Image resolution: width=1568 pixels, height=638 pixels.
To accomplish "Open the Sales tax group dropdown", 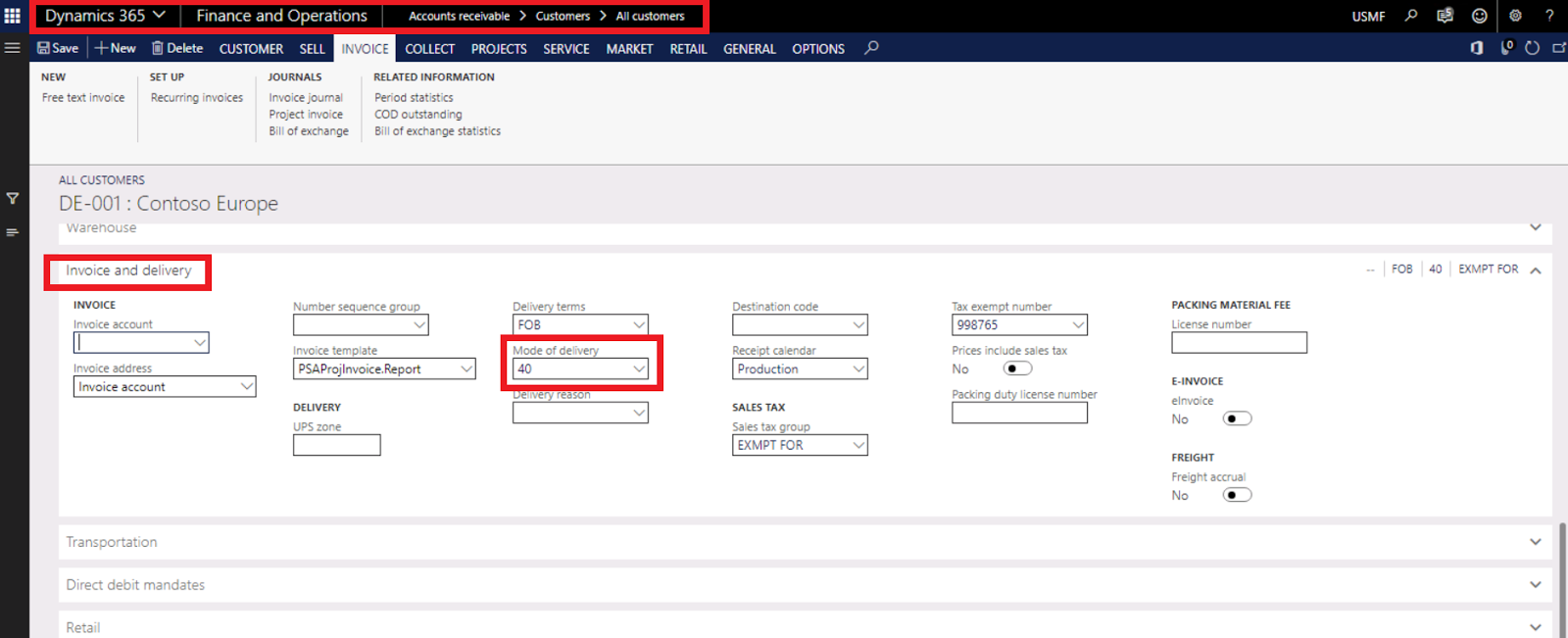I will pos(858,445).
